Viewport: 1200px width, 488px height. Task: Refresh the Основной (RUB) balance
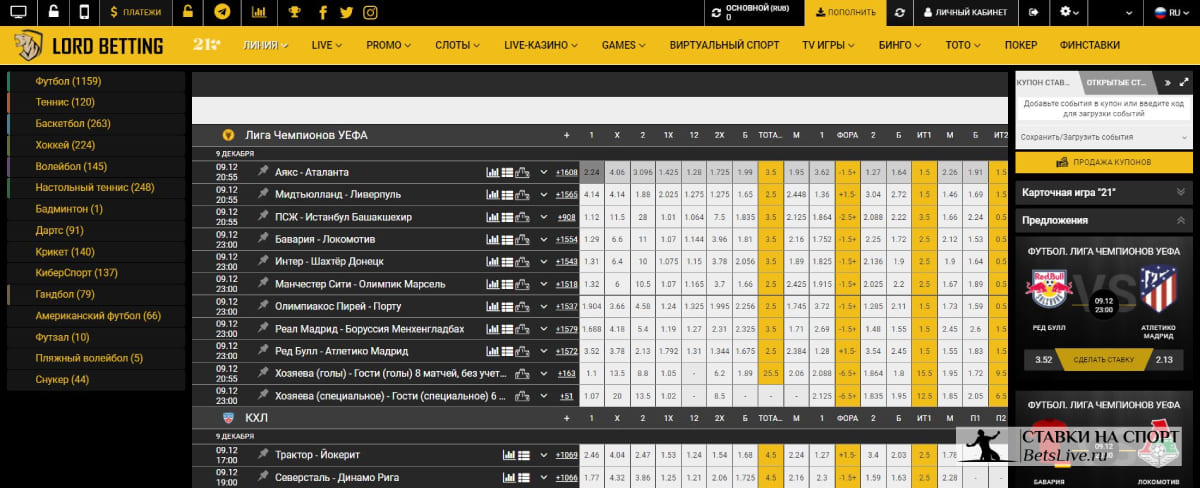tap(716, 12)
